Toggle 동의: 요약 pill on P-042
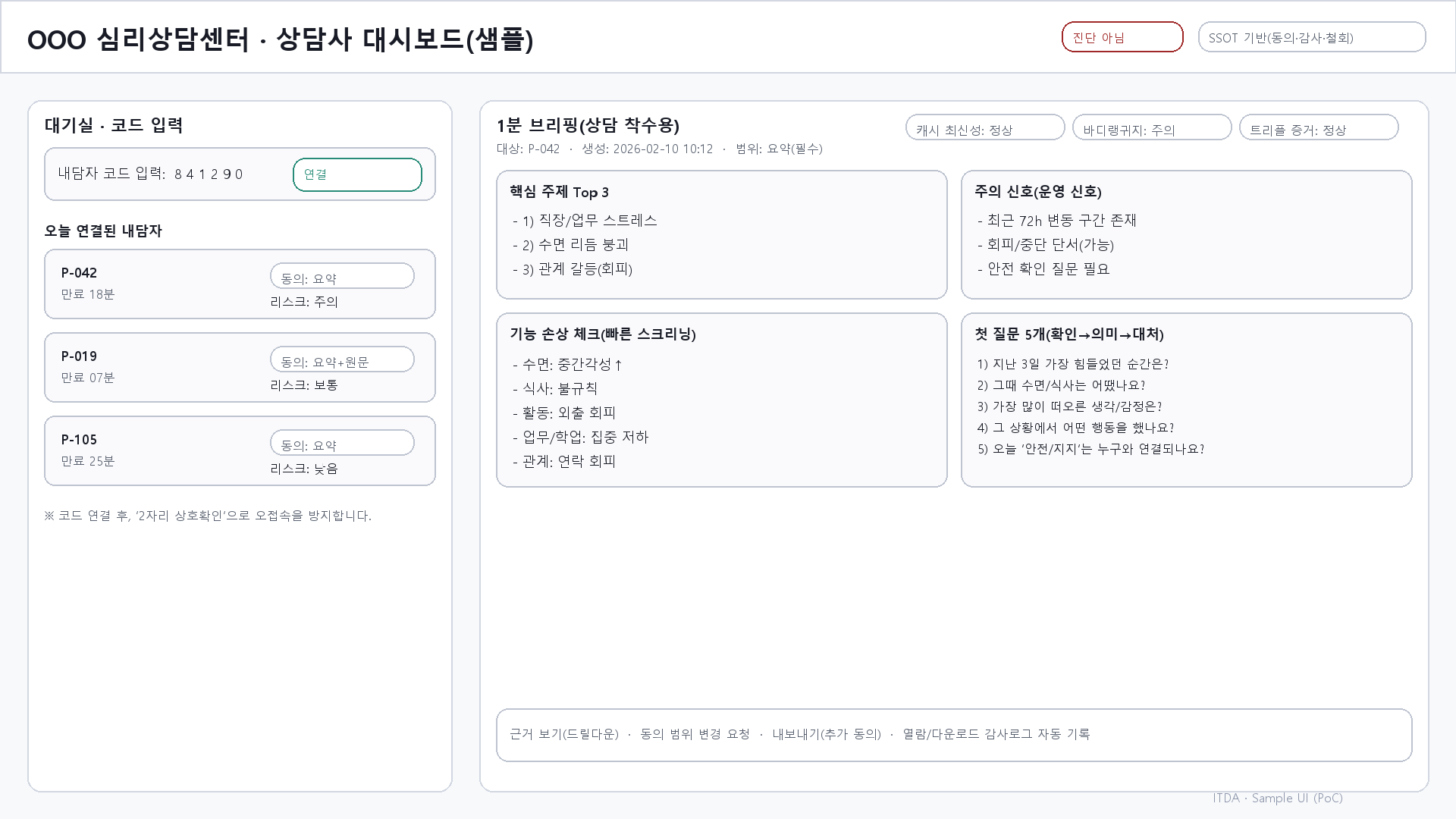Viewport: 1456px width, 819px height. (x=341, y=275)
